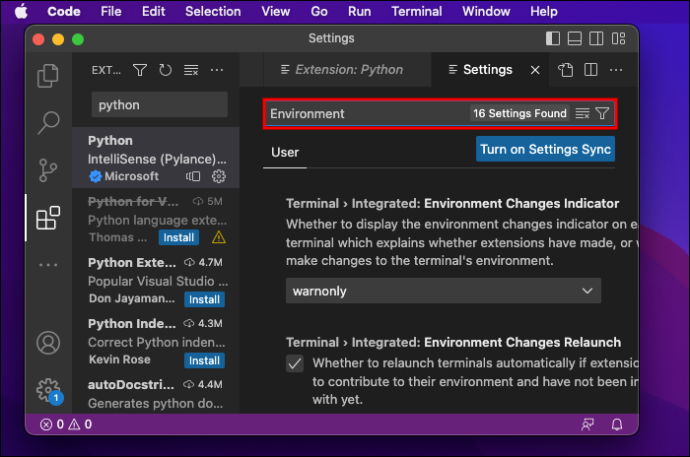Toggle the secondary side bar layout icon
The image size is (690, 457).
pyautogui.click(x=596, y=39)
